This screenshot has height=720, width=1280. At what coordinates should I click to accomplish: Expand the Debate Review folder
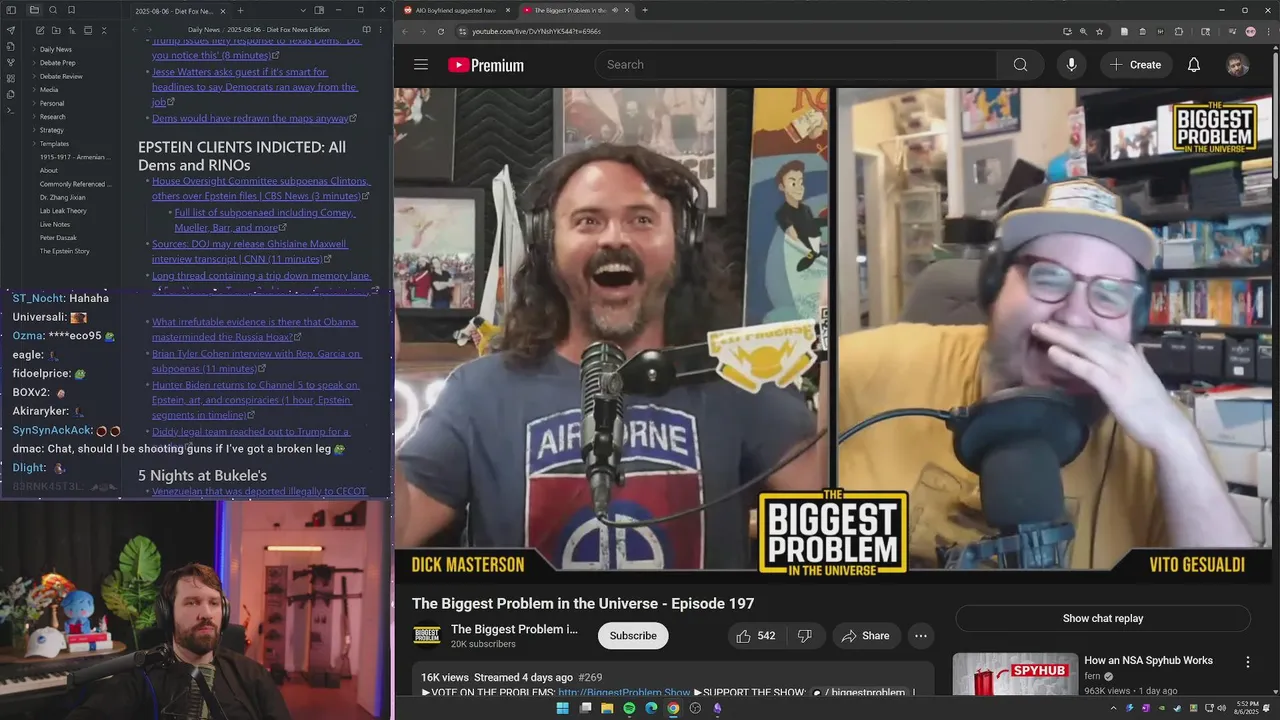pyautogui.click(x=61, y=76)
